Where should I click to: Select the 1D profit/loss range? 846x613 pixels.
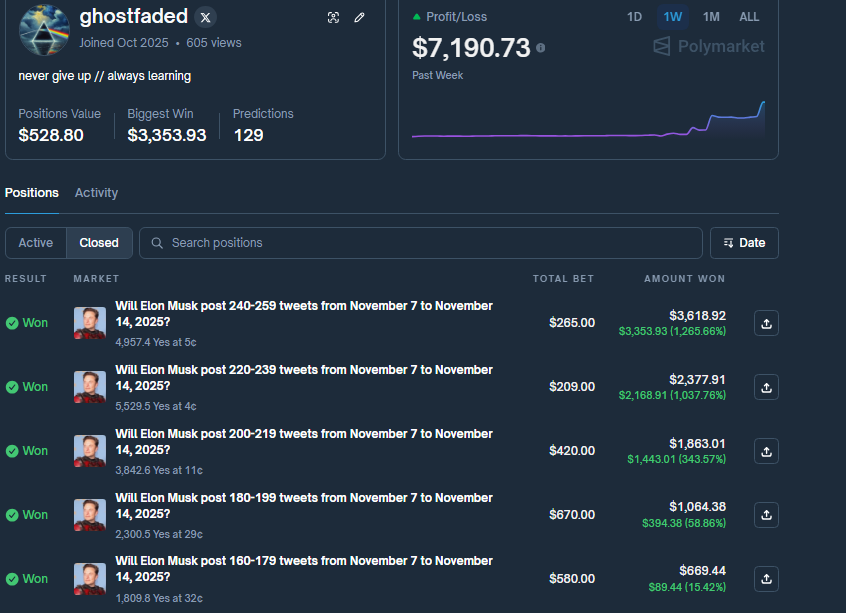[634, 17]
